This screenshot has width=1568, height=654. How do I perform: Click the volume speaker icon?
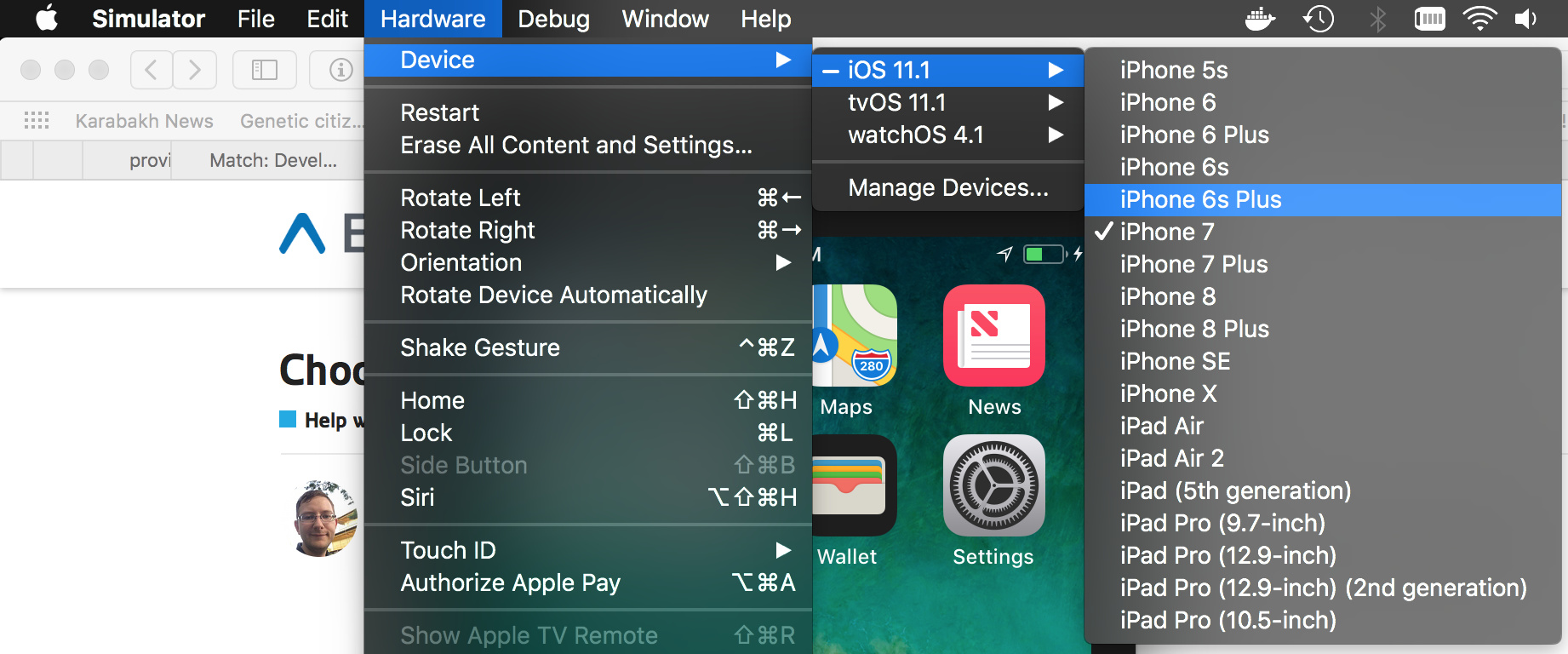click(1525, 19)
